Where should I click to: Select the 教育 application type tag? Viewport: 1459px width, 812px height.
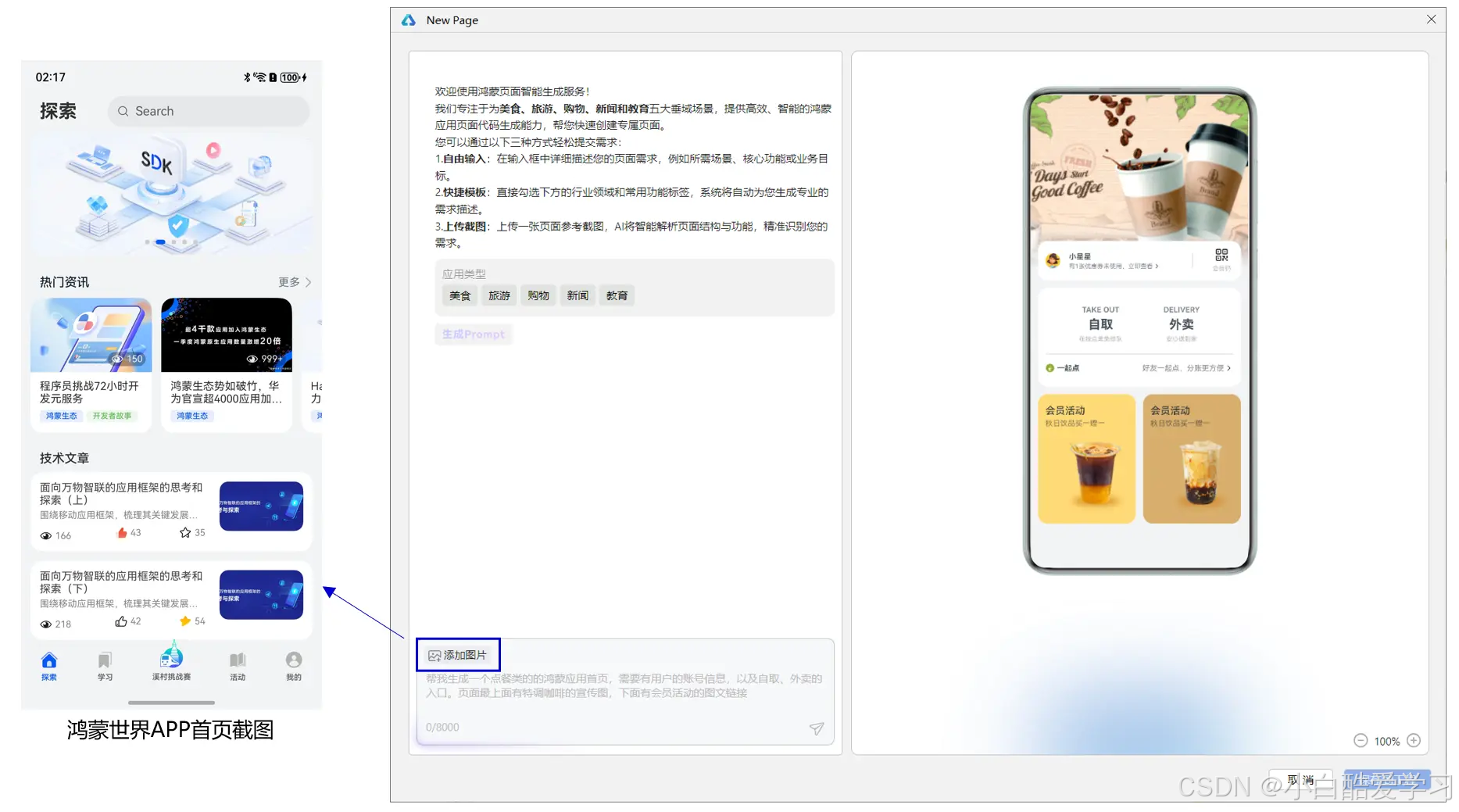617,295
